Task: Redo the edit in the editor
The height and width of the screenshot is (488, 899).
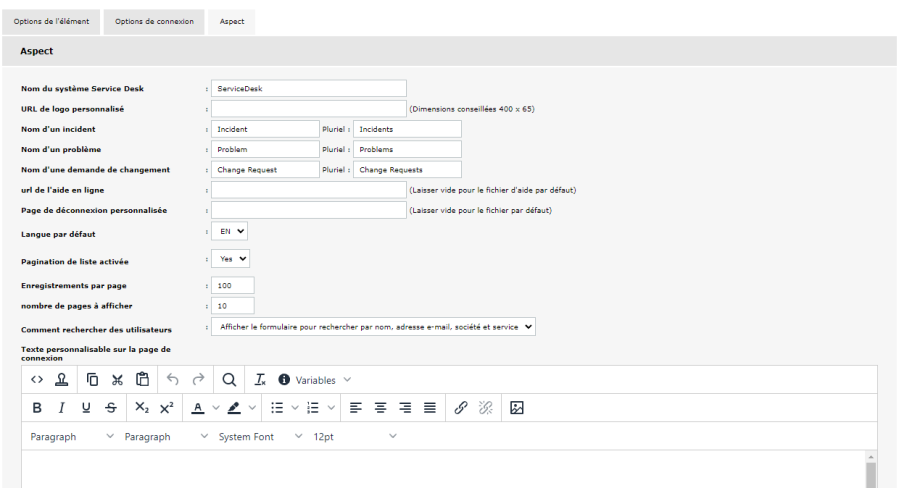Action: pos(198,380)
